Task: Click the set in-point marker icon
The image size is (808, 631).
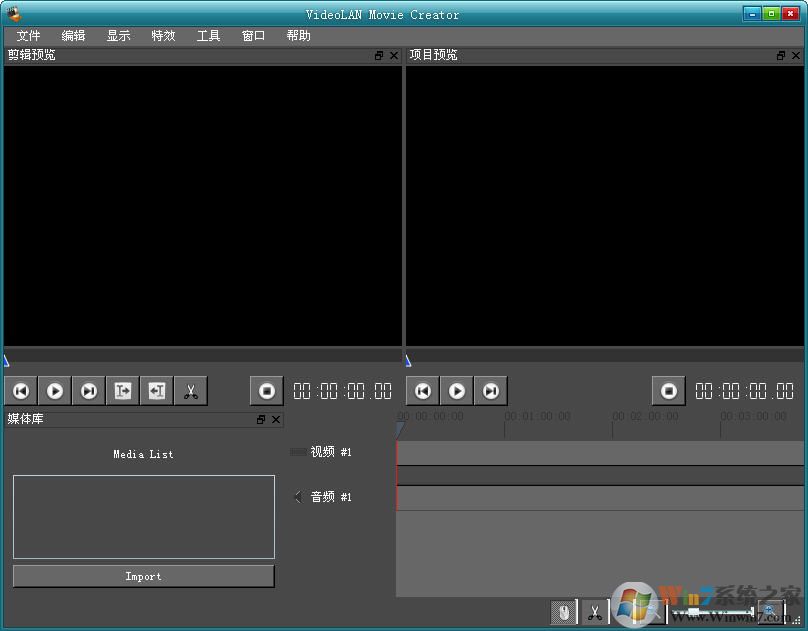Action: (122, 390)
